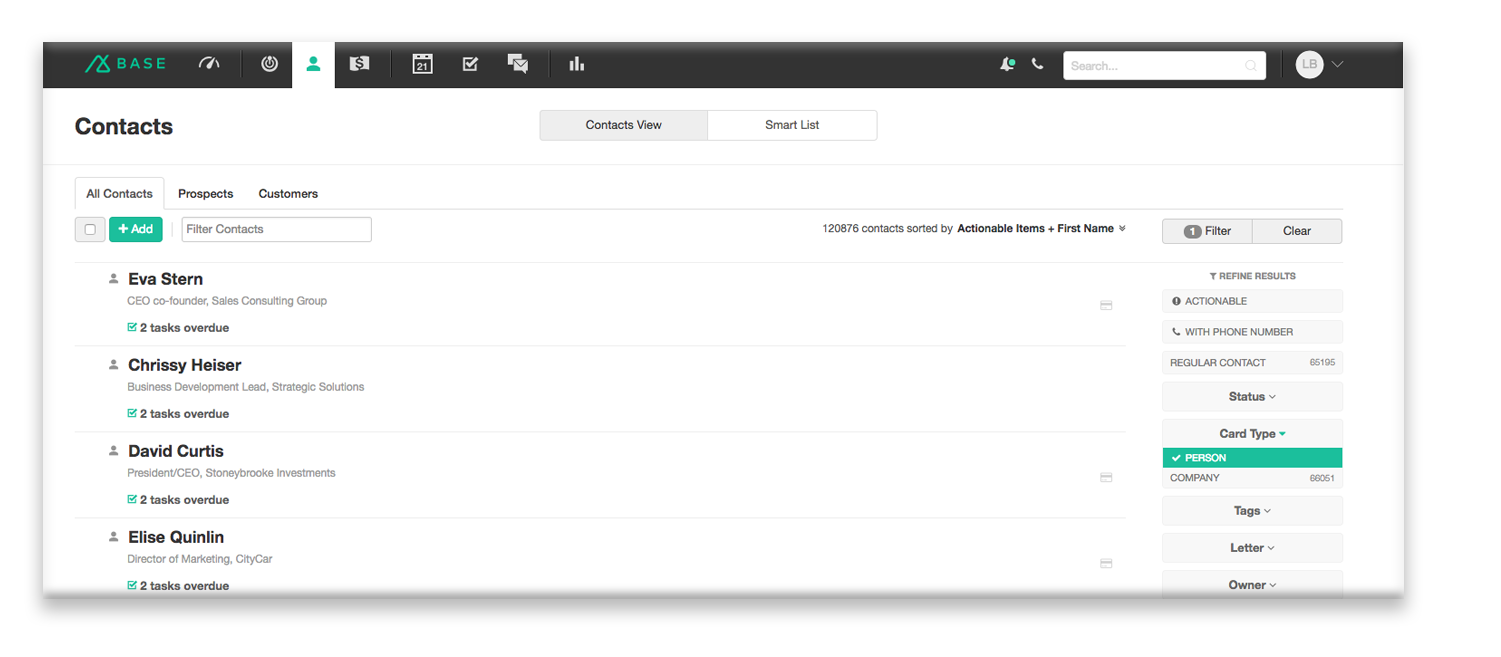Viewport: 1501px width, 657px height.
Task: Switch to All Contacts tab
Action: point(120,194)
